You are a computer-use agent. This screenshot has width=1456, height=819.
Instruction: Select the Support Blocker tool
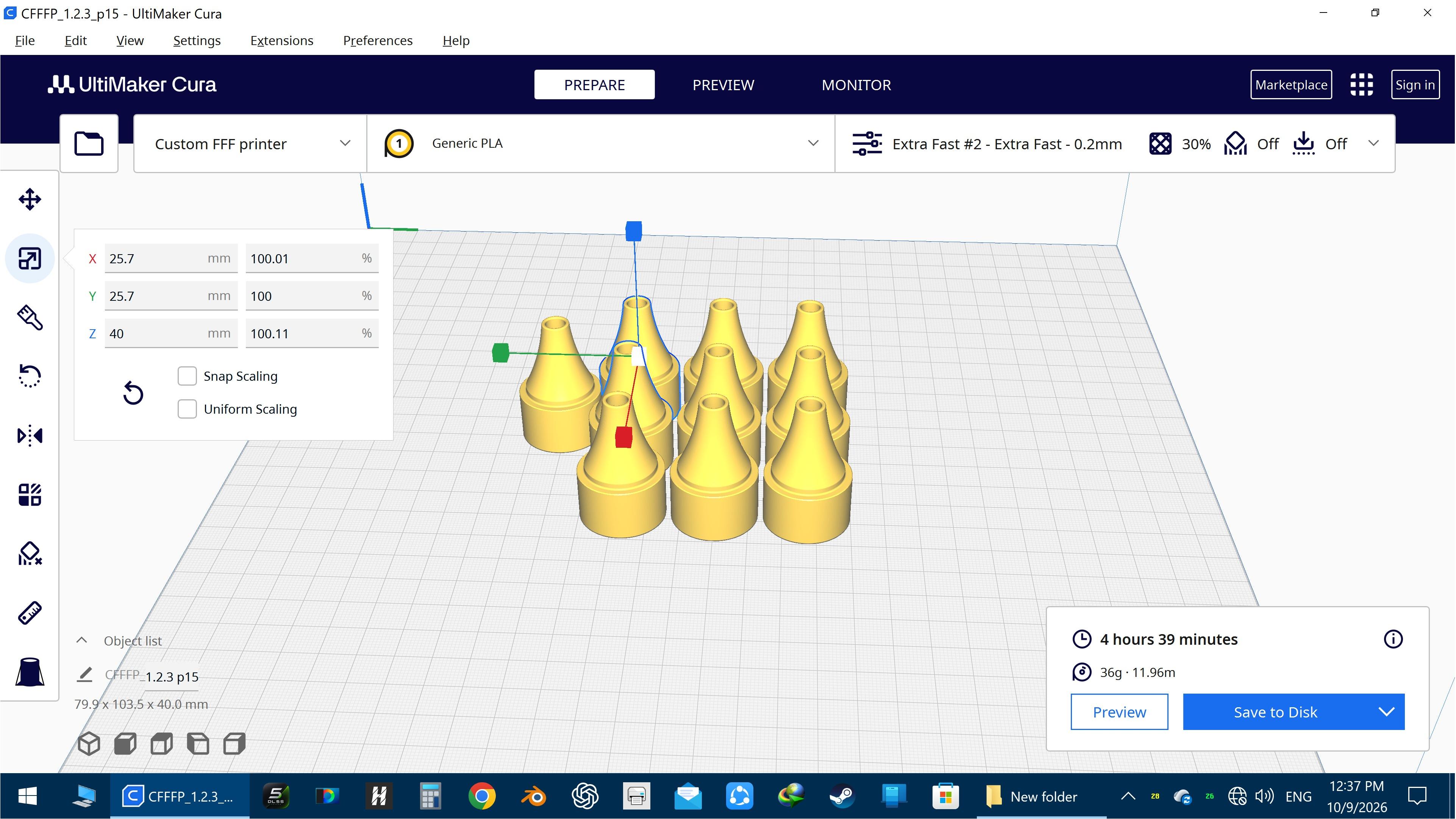tap(30, 554)
